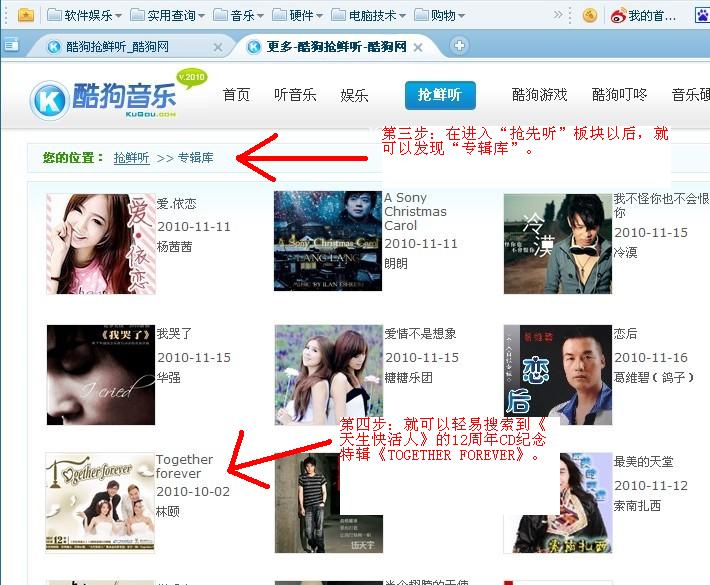Open the 冷漠 album cover thumbnail
The height and width of the screenshot is (585, 710).
tap(557, 244)
